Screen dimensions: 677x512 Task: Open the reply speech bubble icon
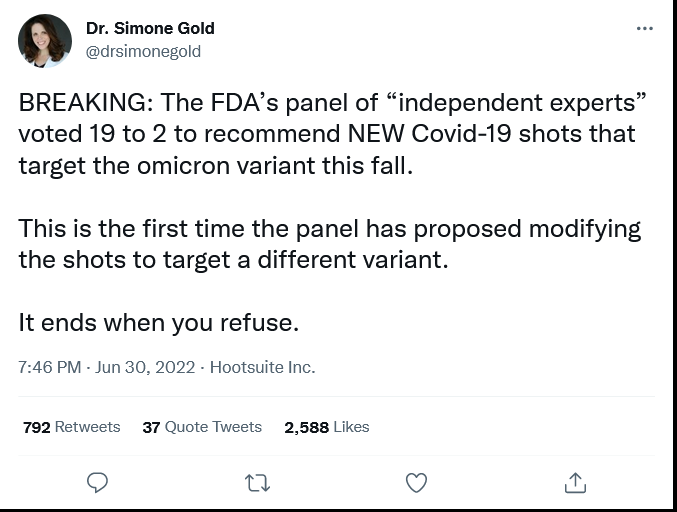point(97,483)
